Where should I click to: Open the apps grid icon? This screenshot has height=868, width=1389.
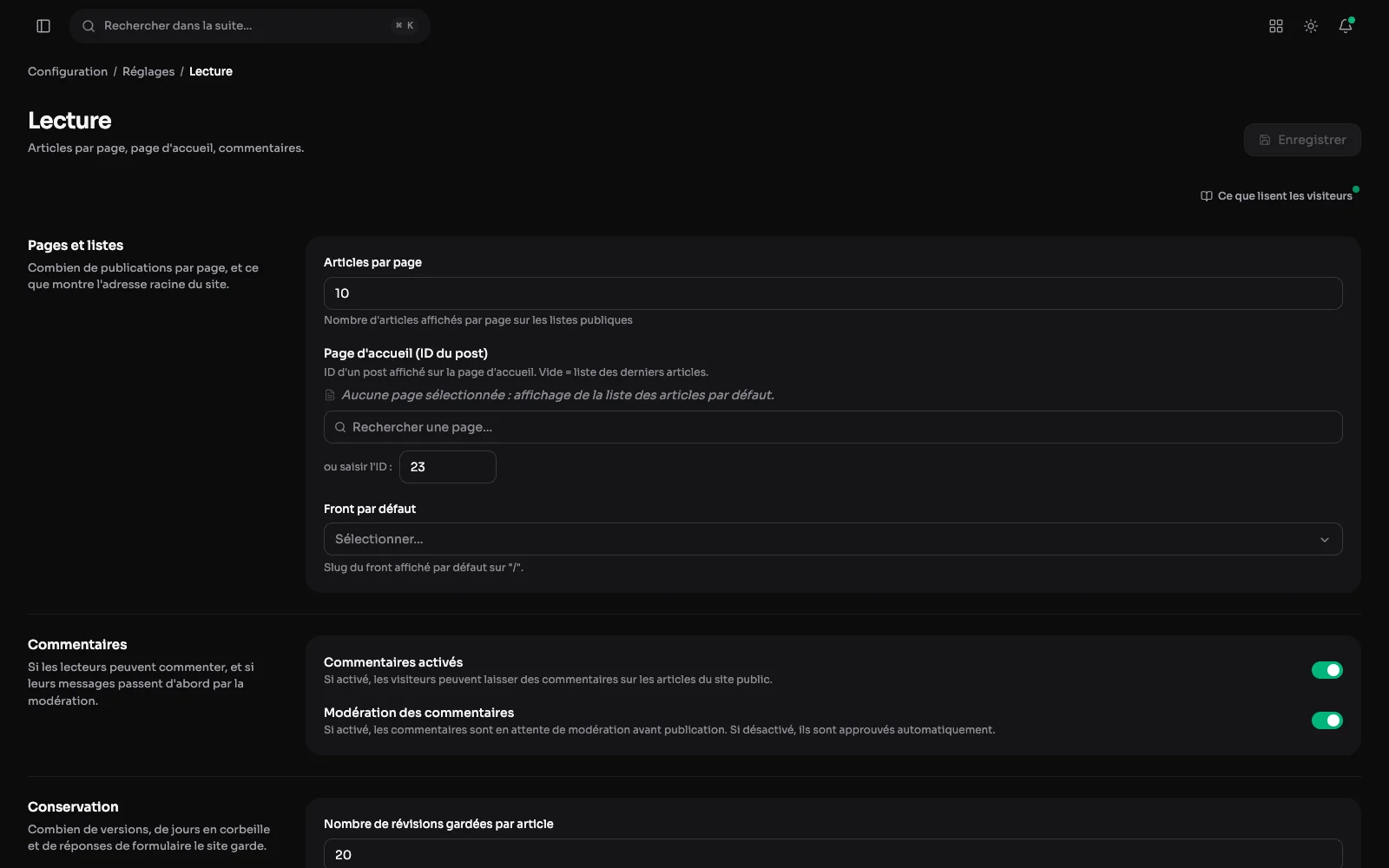1276,26
